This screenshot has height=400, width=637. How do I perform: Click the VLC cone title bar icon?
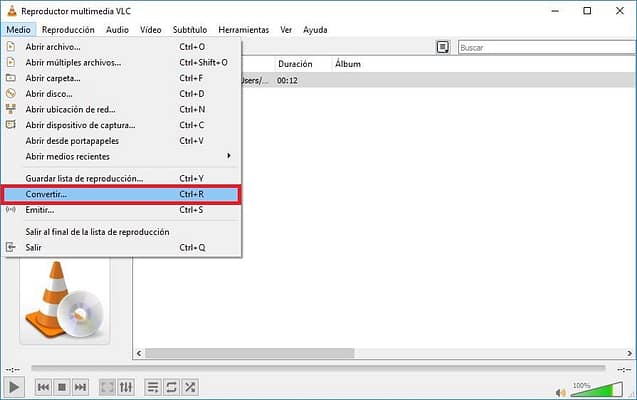(x=12, y=11)
